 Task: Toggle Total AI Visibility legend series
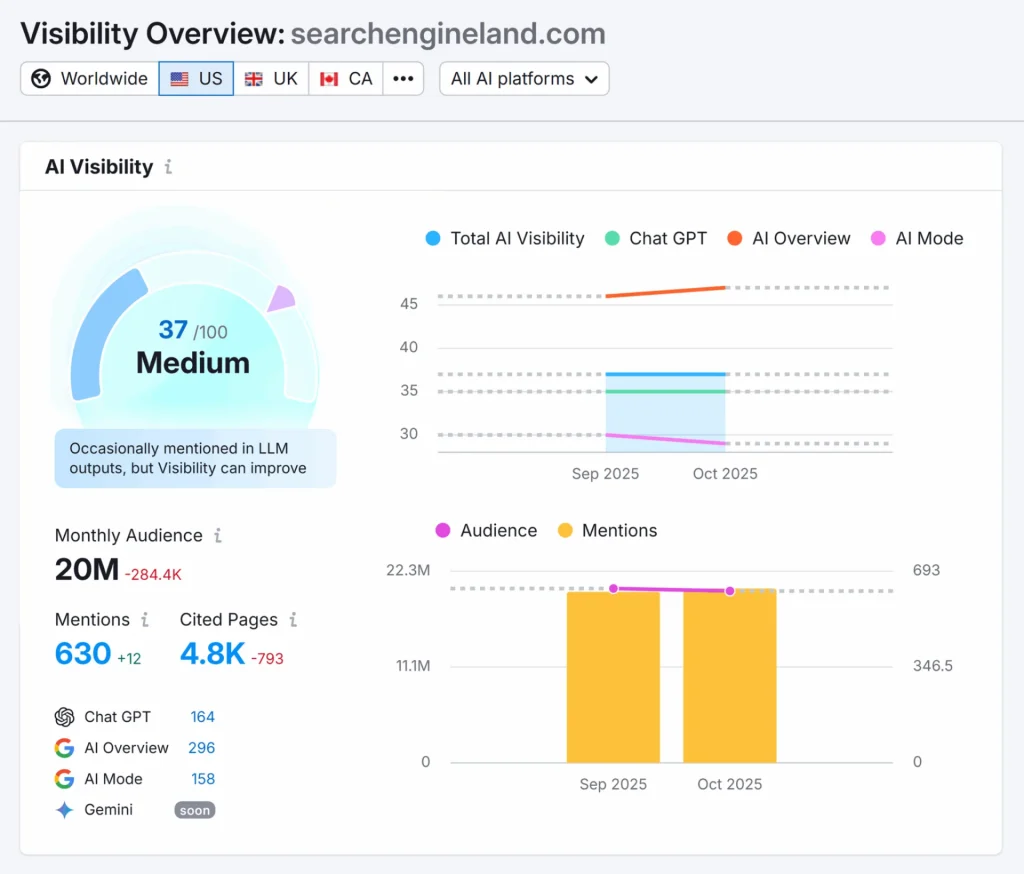pyautogui.click(x=504, y=238)
